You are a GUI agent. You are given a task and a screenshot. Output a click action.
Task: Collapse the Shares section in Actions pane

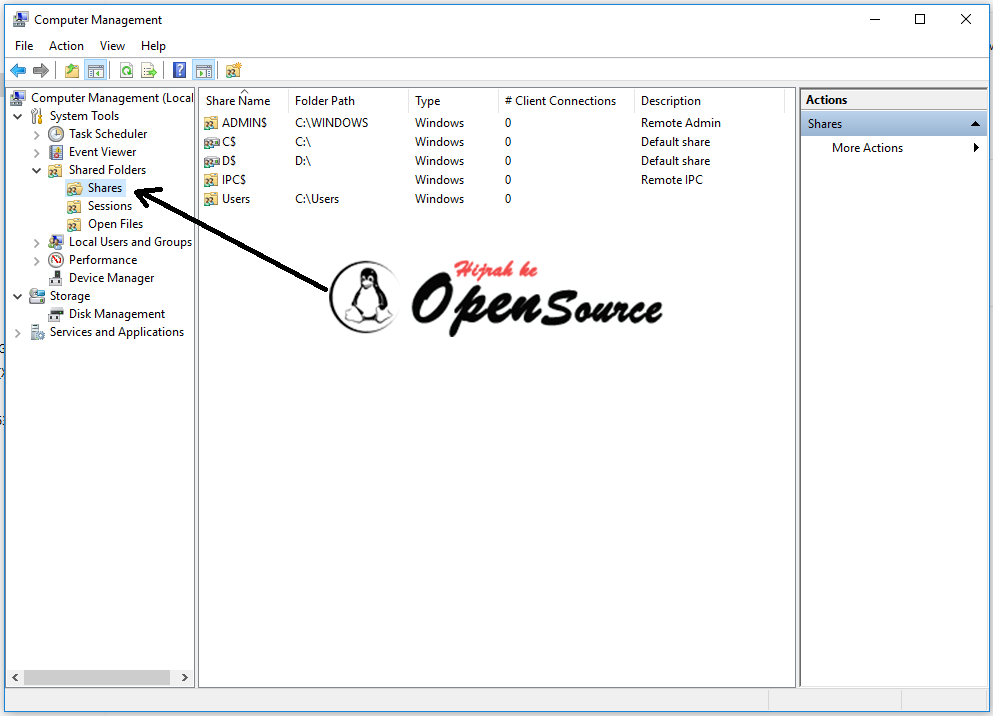click(x=974, y=123)
